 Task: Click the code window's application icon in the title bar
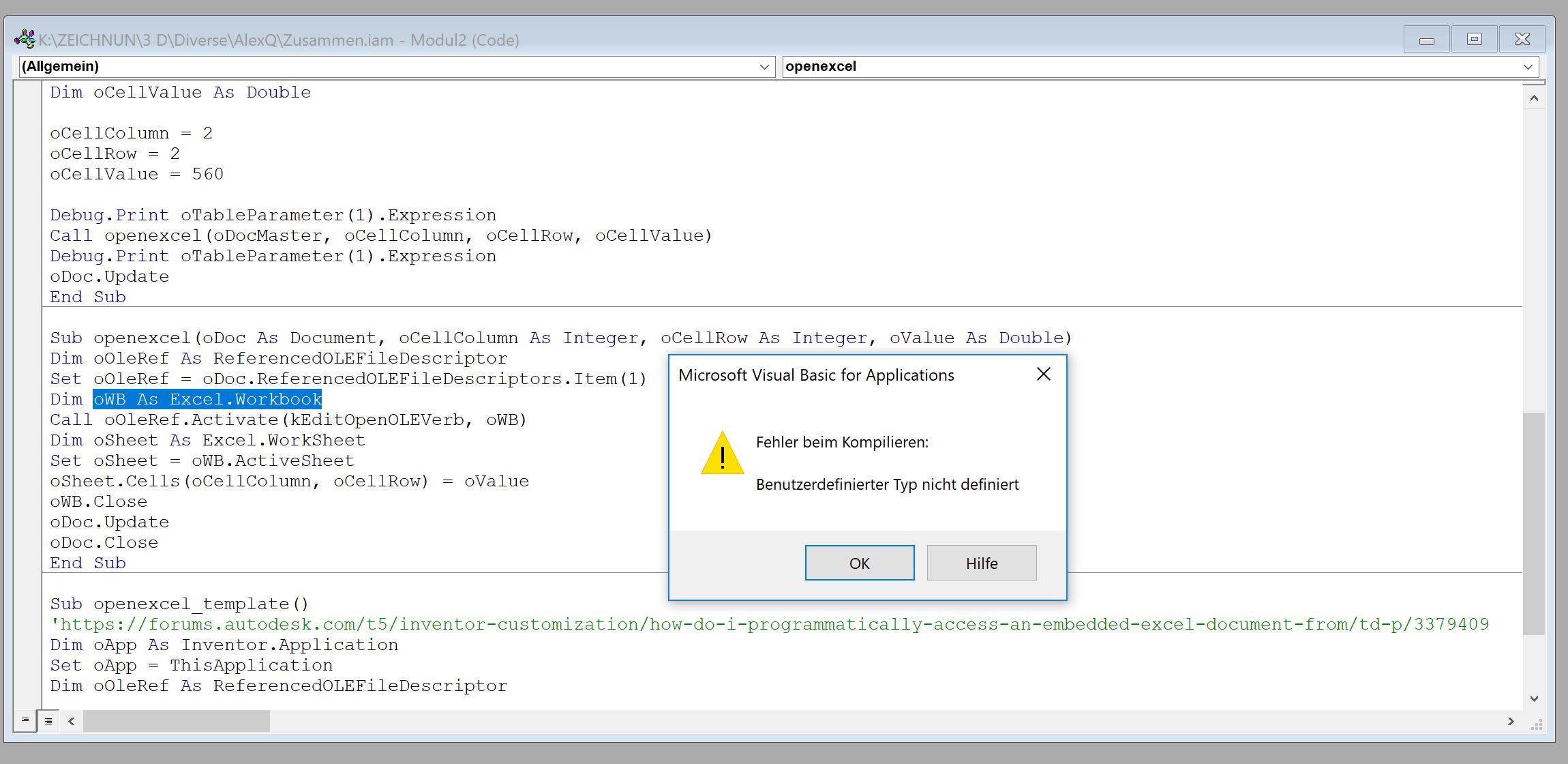[x=25, y=40]
